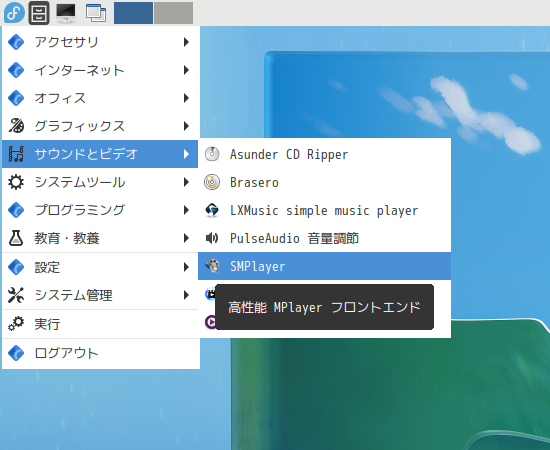Click the diamond icon beside プログラミング

coord(16,210)
